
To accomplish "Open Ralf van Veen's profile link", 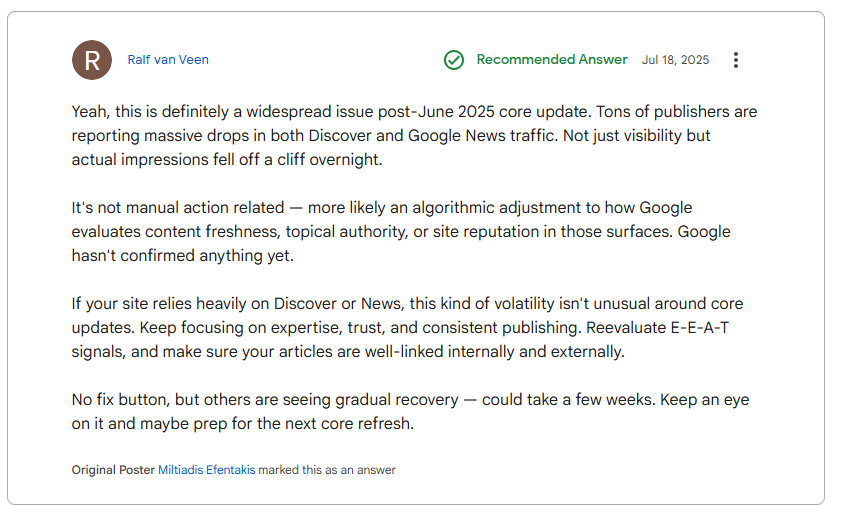I will tap(168, 60).
